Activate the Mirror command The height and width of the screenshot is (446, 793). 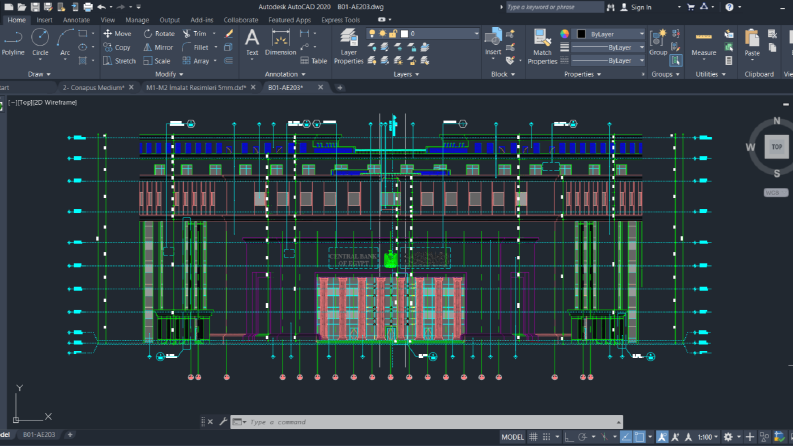[x=158, y=47]
